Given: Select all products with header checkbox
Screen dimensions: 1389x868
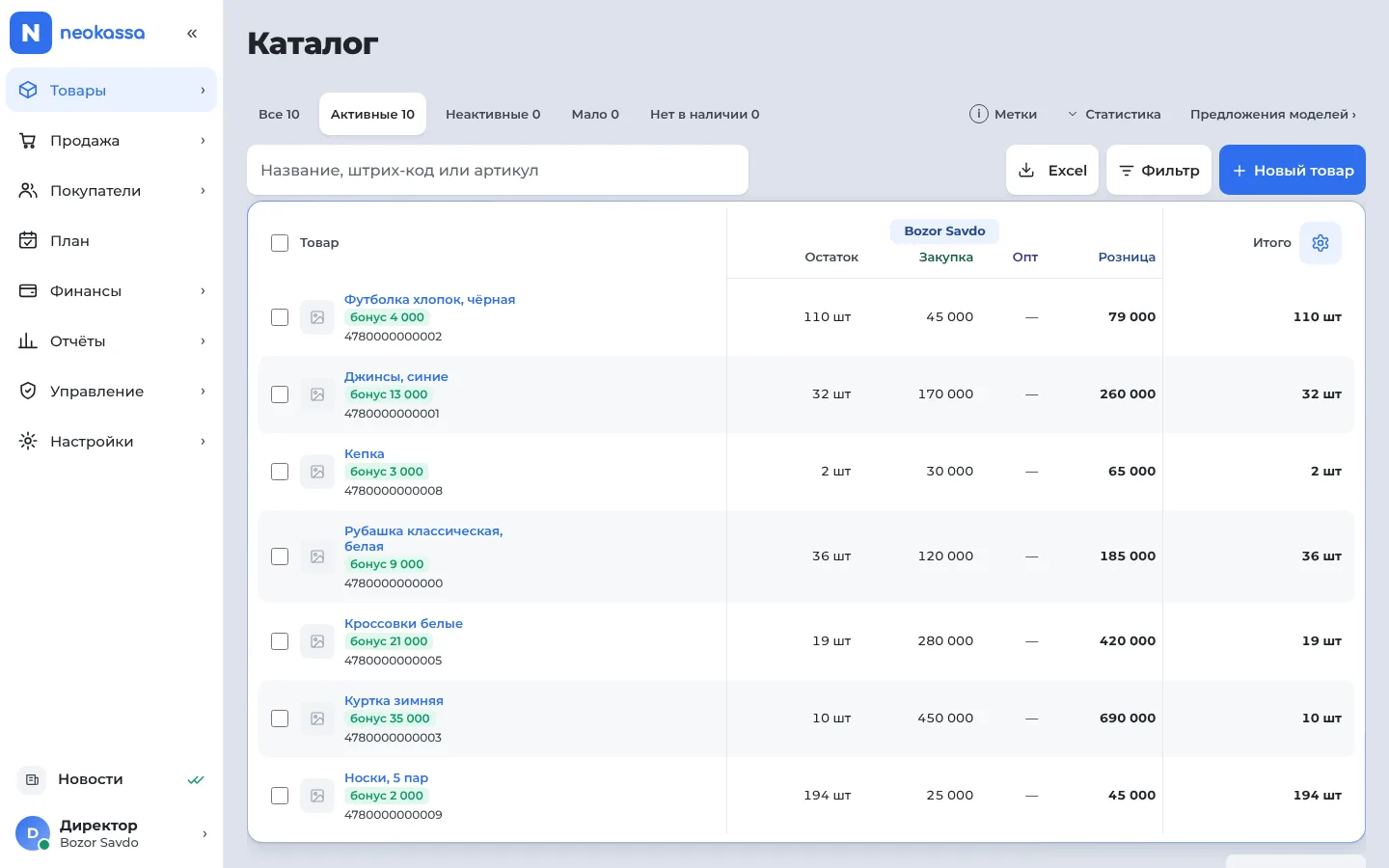Looking at the screenshot, I should [x=280, y=243].
